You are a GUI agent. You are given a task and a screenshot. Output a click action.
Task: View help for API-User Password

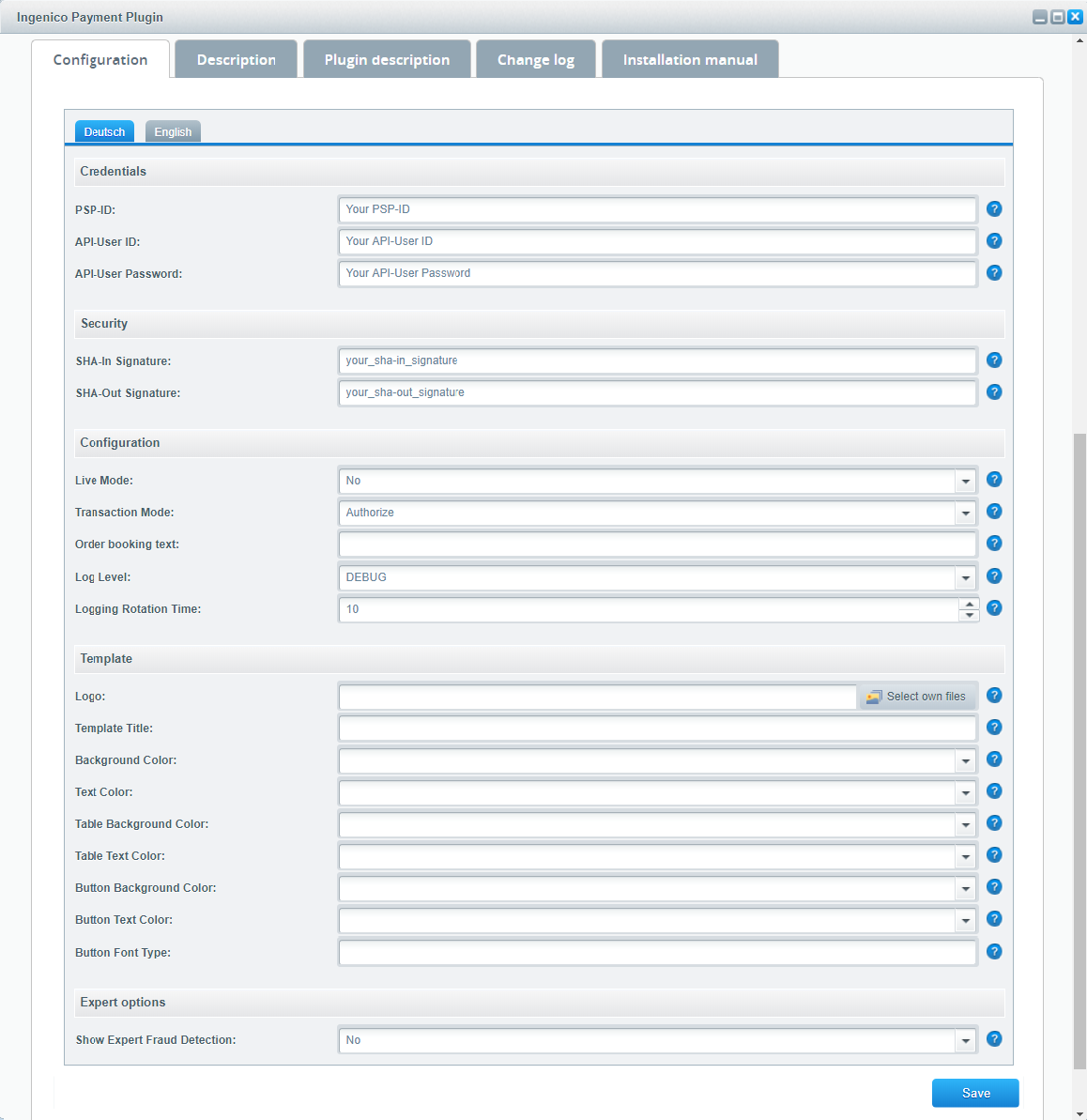pyautogui.click(x=993, y=273)
